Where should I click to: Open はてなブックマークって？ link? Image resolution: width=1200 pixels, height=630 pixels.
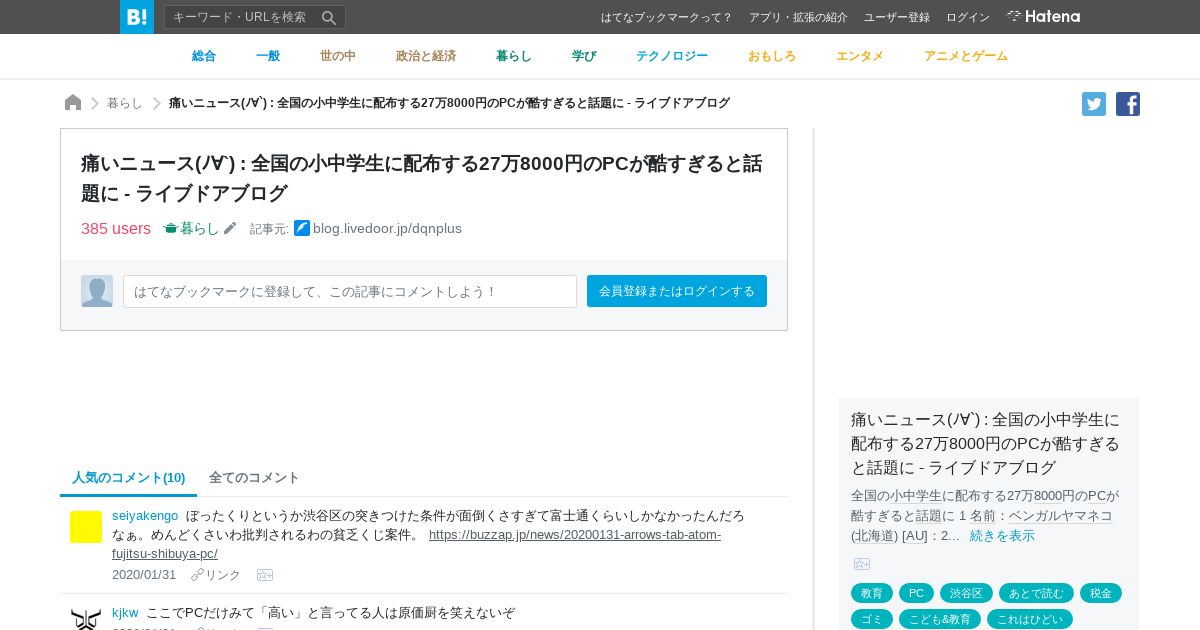coord(667,17)
